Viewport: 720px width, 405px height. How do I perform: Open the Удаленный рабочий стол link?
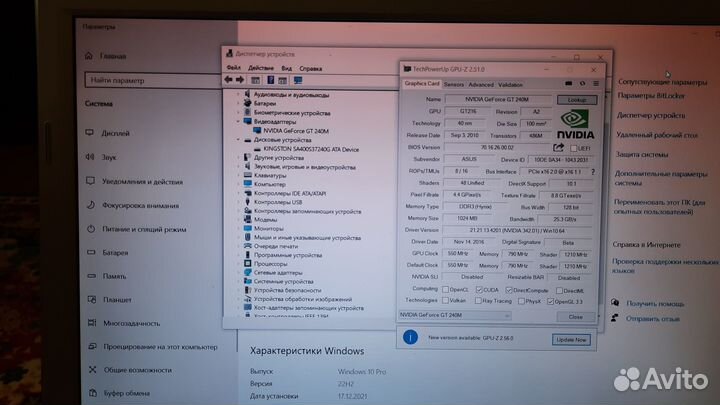pyautogui.click(x=656, y=135)
